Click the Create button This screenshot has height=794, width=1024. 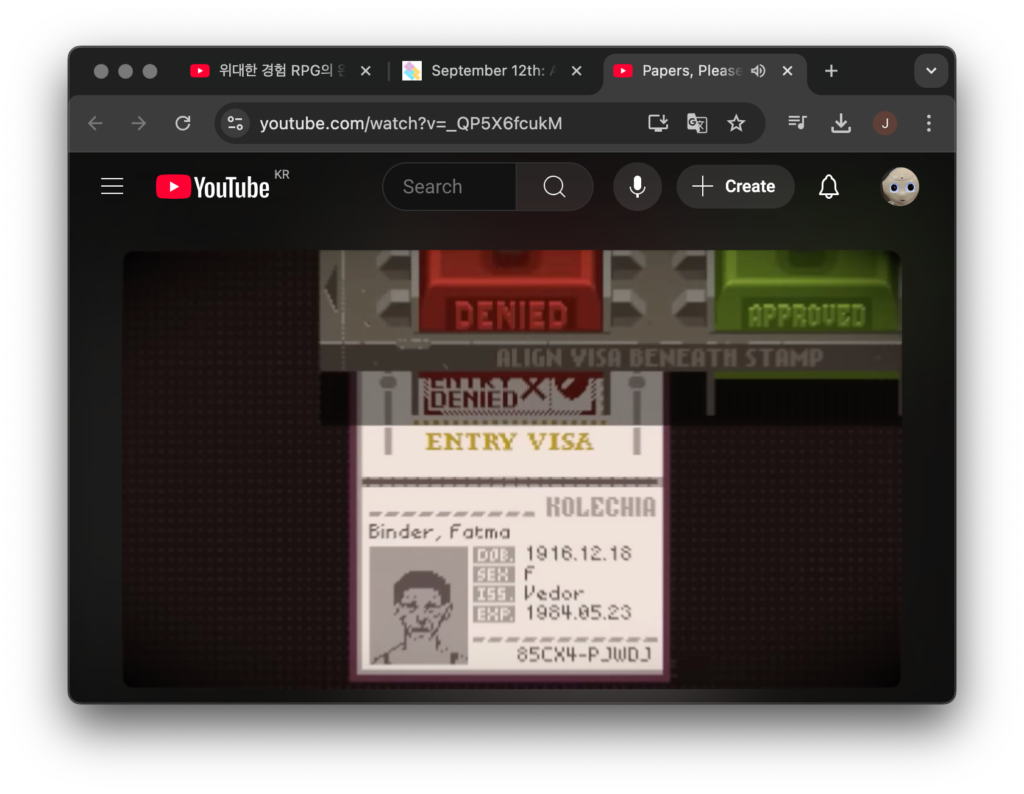click(735, 187)
